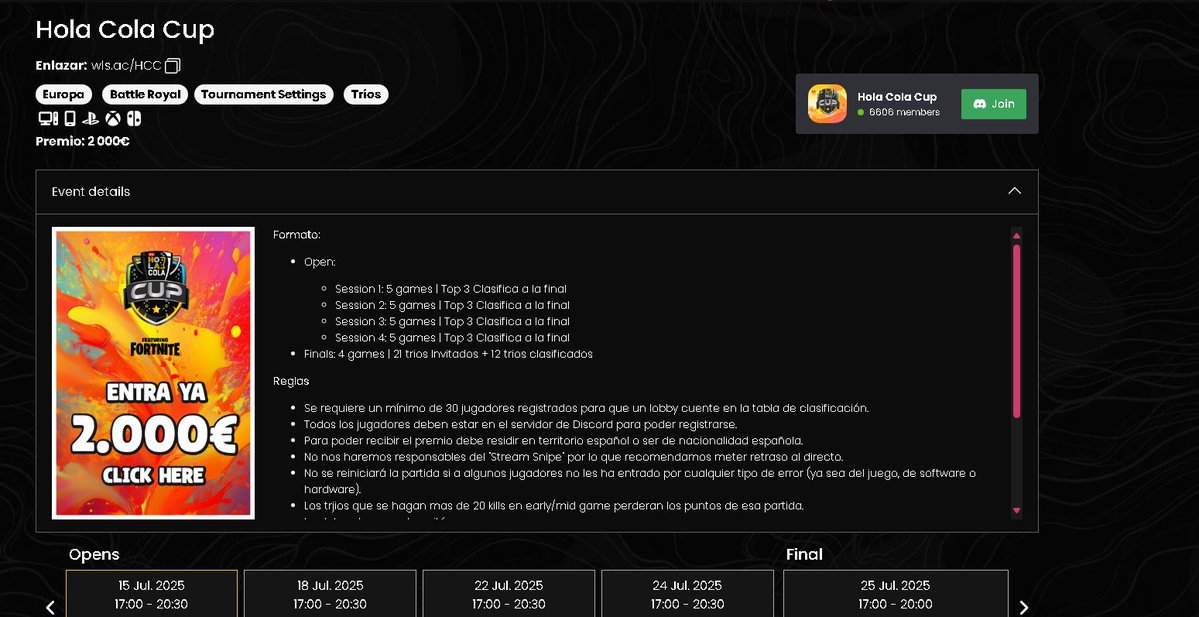Select the Tríos tag

pos(366,94)
